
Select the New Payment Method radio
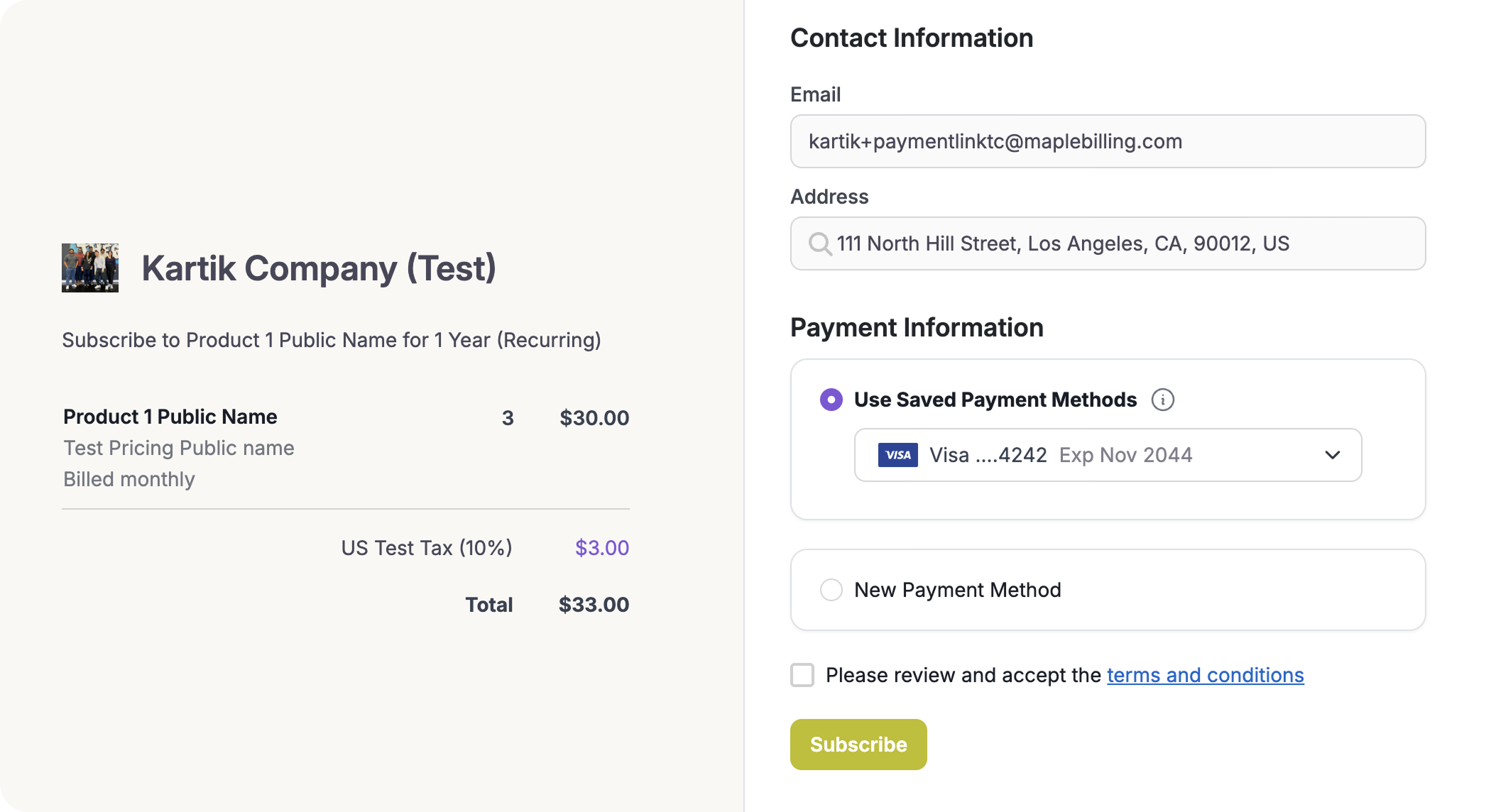point(831,590)
